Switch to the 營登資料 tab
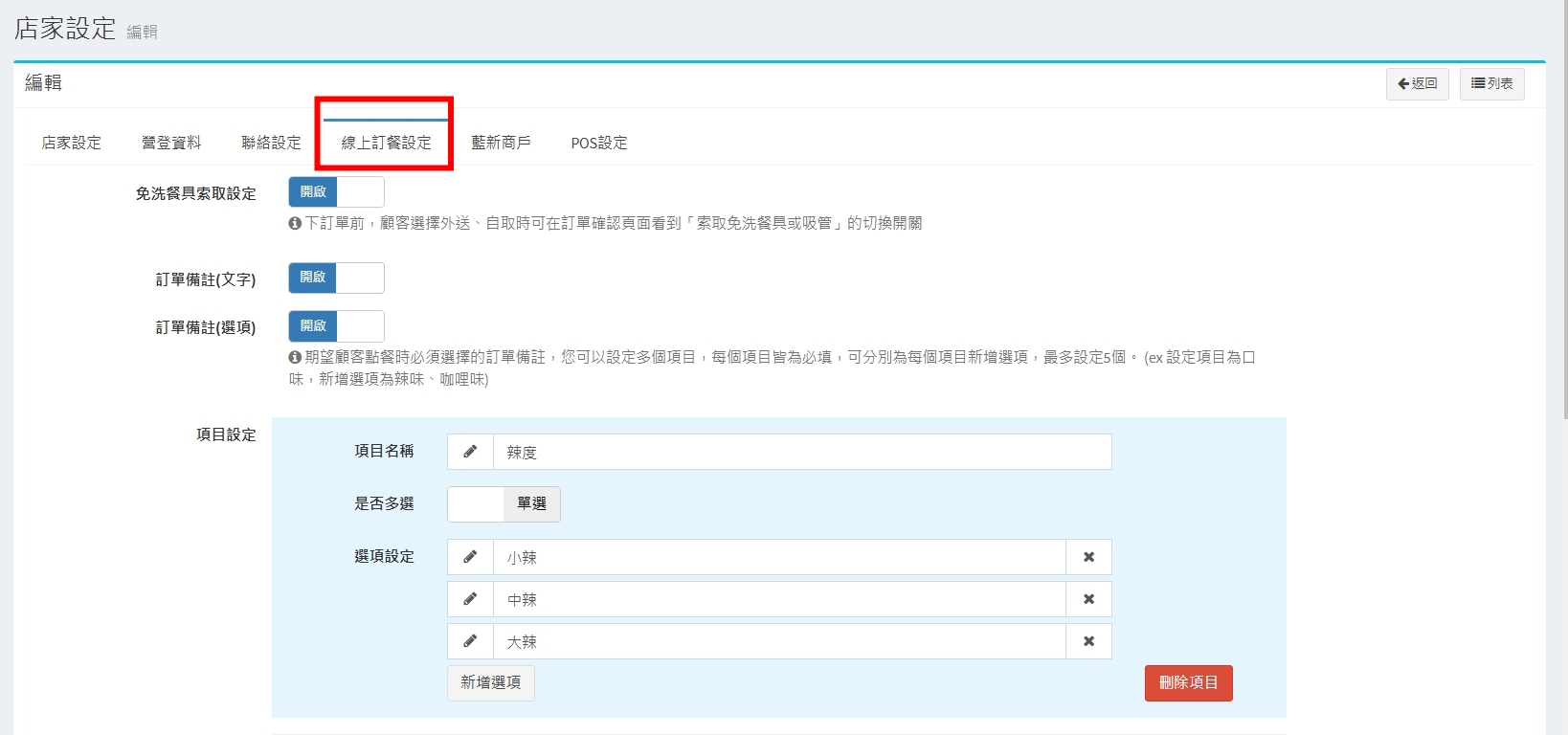This screenshot has height=735, width=1568. pyautogui.click(x=171, y=143)
